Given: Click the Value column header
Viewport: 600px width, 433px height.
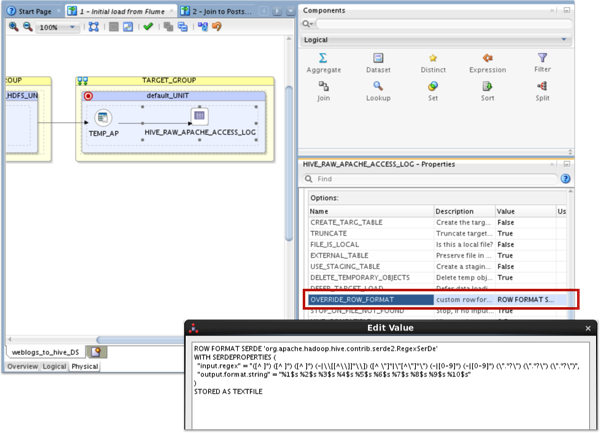Looking at the screenshot, I should (x=525, y=211).
